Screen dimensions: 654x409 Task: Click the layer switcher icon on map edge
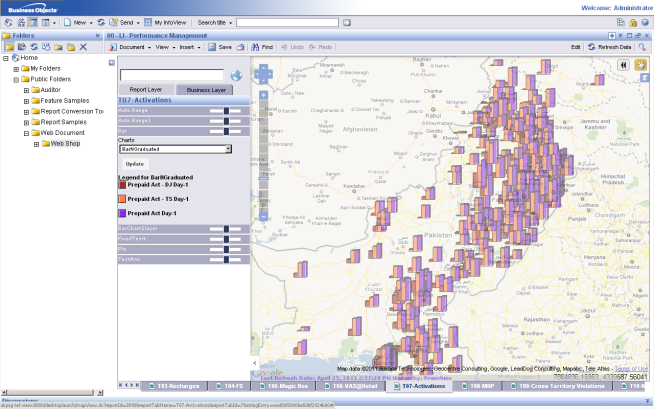[645, 78]
